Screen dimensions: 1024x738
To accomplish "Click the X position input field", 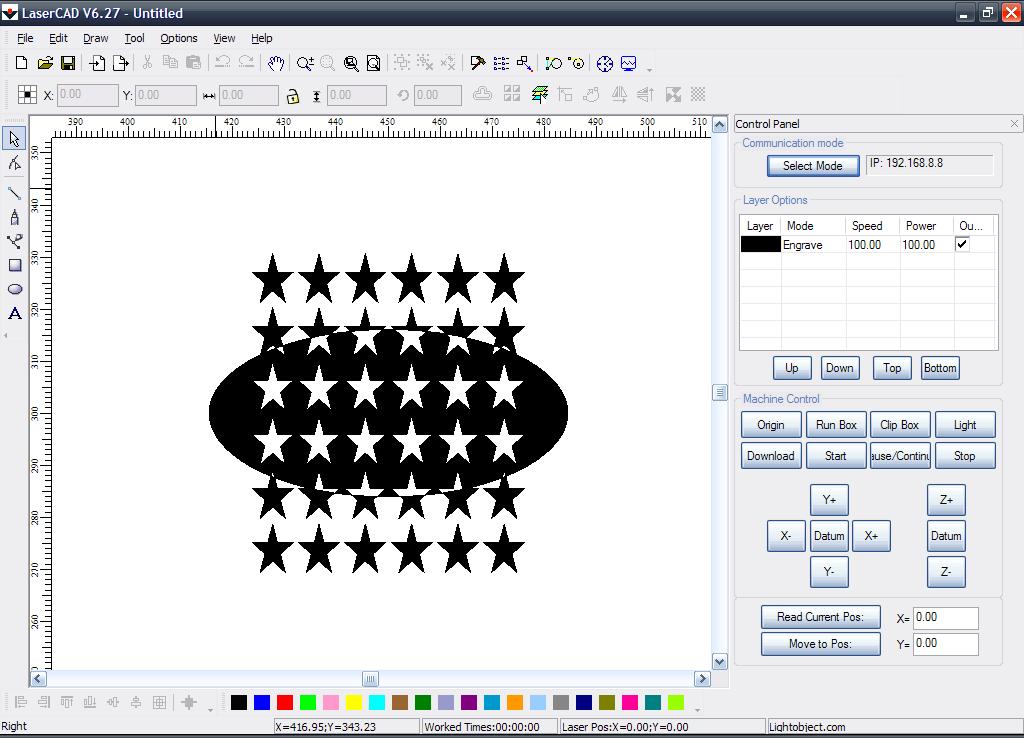I will tap(88, 95).
